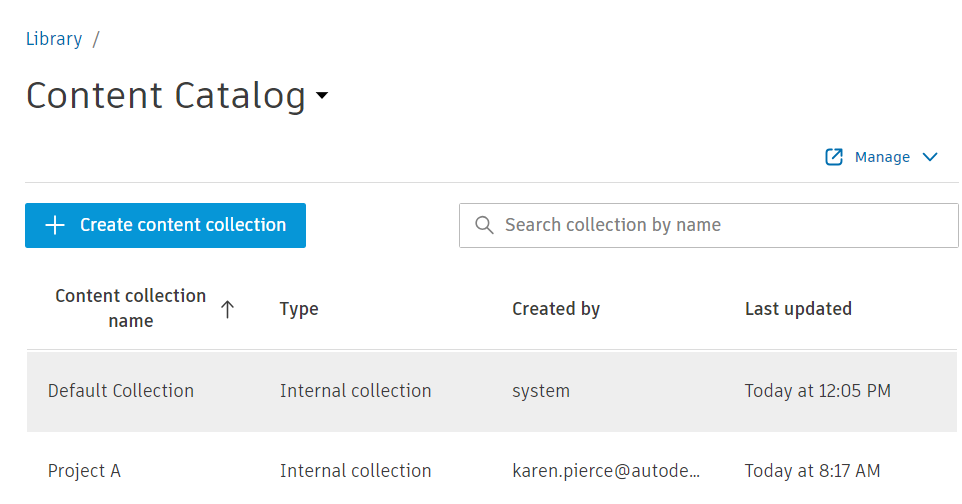This screenshot has height=504, width=962.
Task: Click Today at 12:05 PM timestamp
Action: tap(817, 391)
